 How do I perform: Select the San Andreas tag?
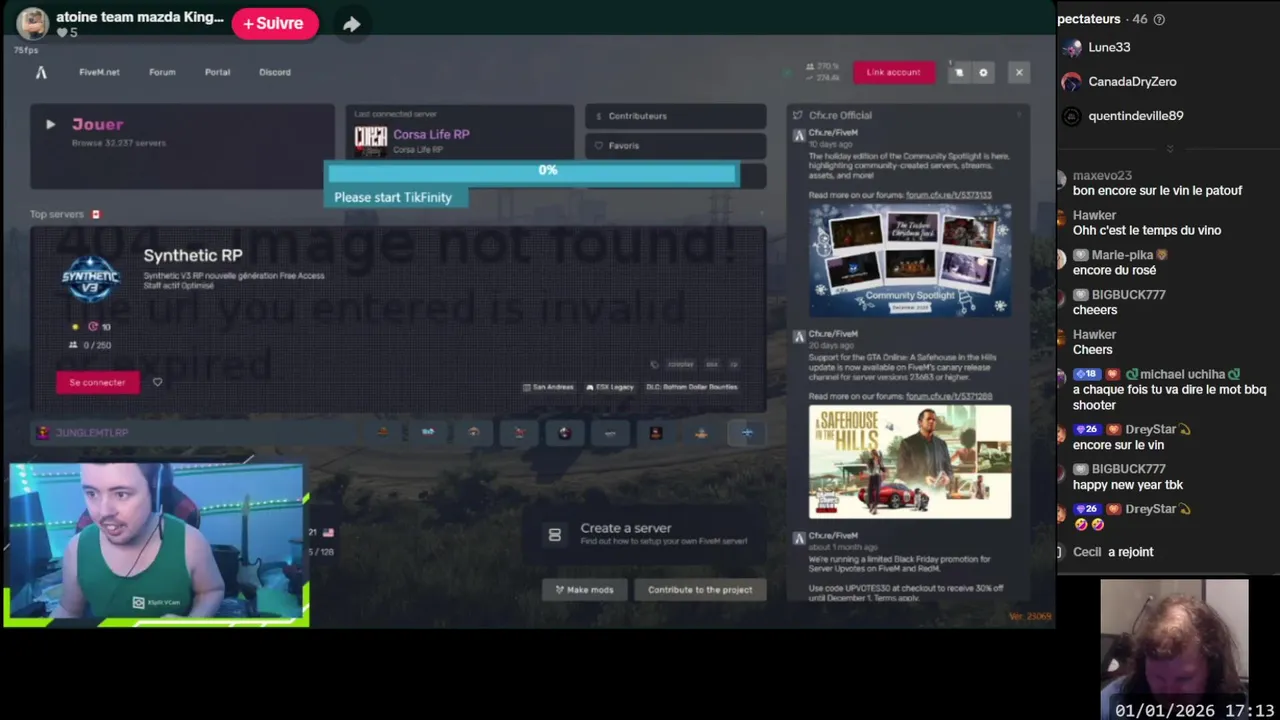548,387
